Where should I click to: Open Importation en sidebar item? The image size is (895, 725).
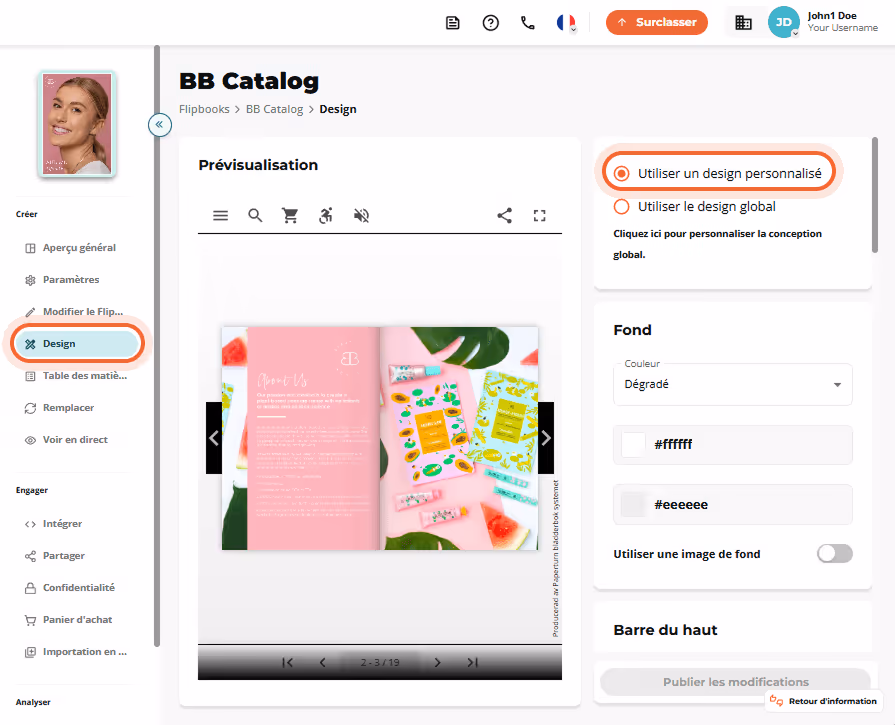tap(77, 651)
